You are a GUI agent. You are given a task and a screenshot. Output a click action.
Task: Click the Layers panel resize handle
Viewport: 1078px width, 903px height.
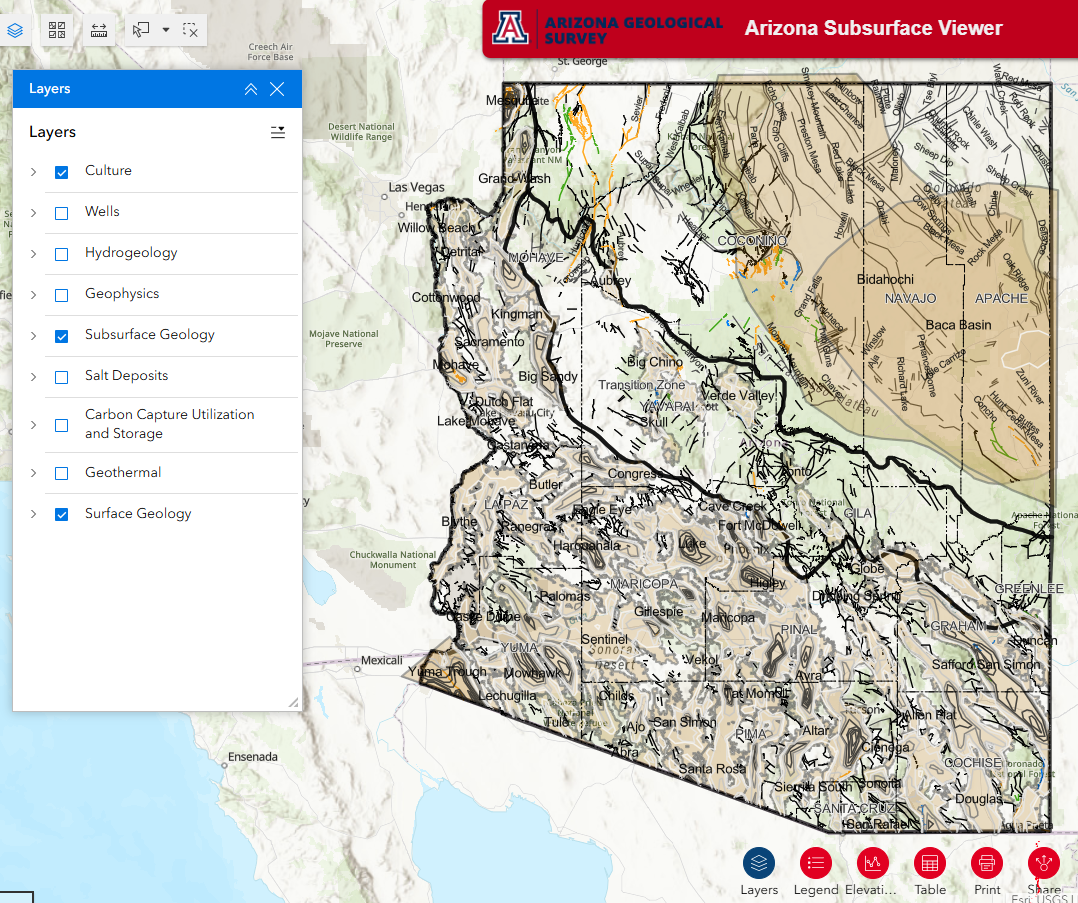point(294,703)
